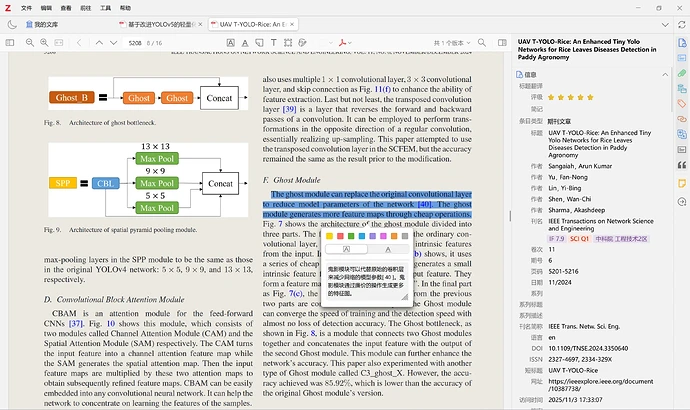Open the 前往 menu
This screenshot has width=690, height=410.
(x=86, y=8)
